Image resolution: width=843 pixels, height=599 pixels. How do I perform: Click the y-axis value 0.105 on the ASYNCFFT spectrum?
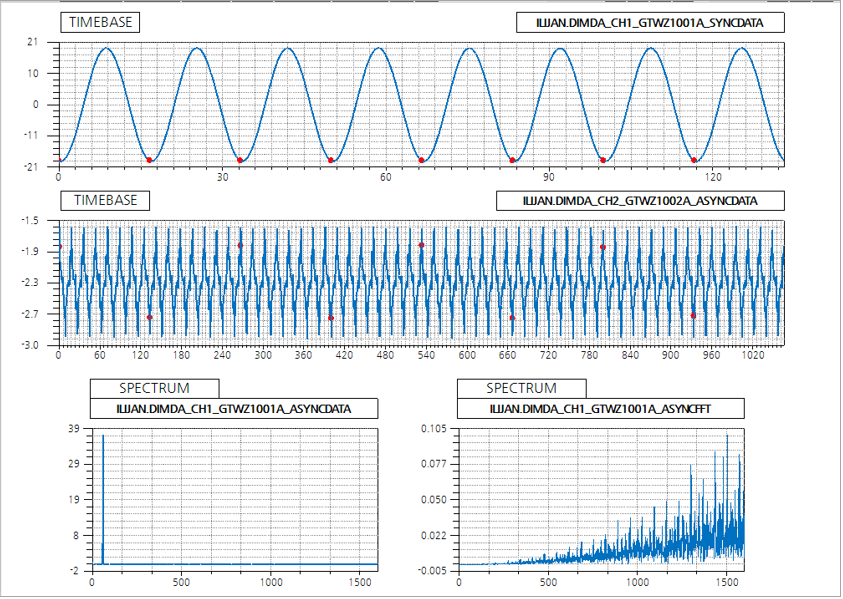[433, 429]
